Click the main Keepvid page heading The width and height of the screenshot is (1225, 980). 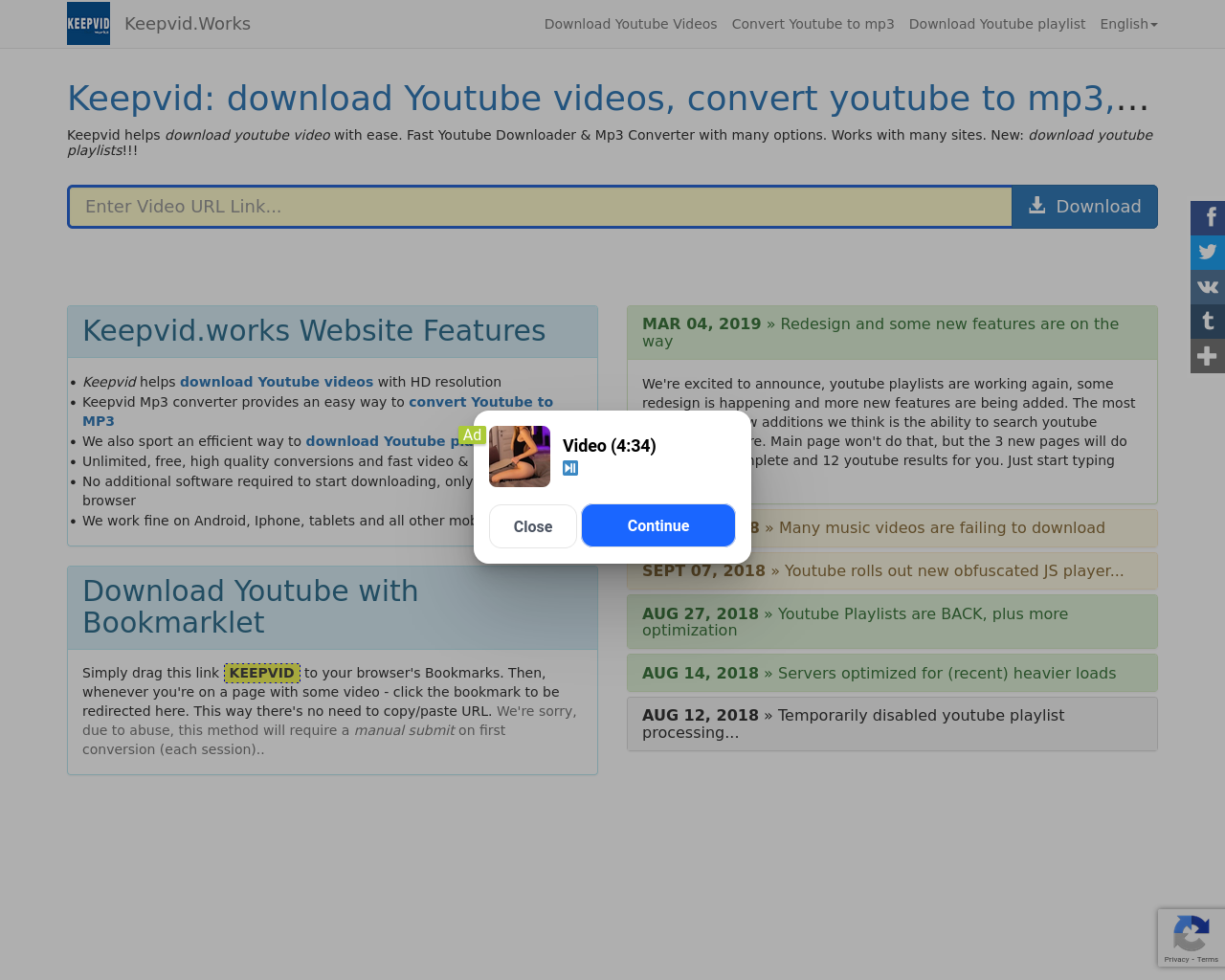[x=608, y=99]
